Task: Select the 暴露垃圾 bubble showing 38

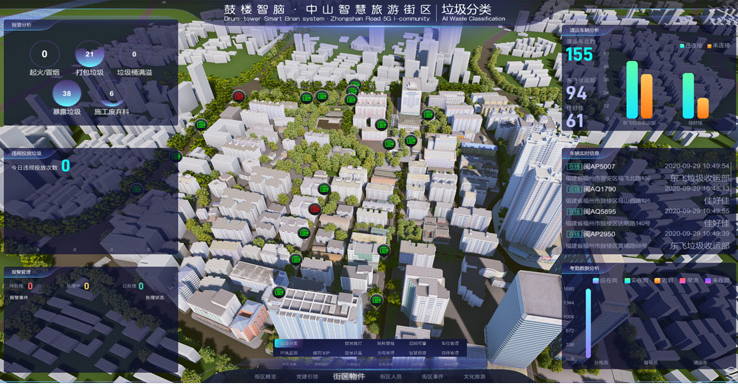Action: 67,93
